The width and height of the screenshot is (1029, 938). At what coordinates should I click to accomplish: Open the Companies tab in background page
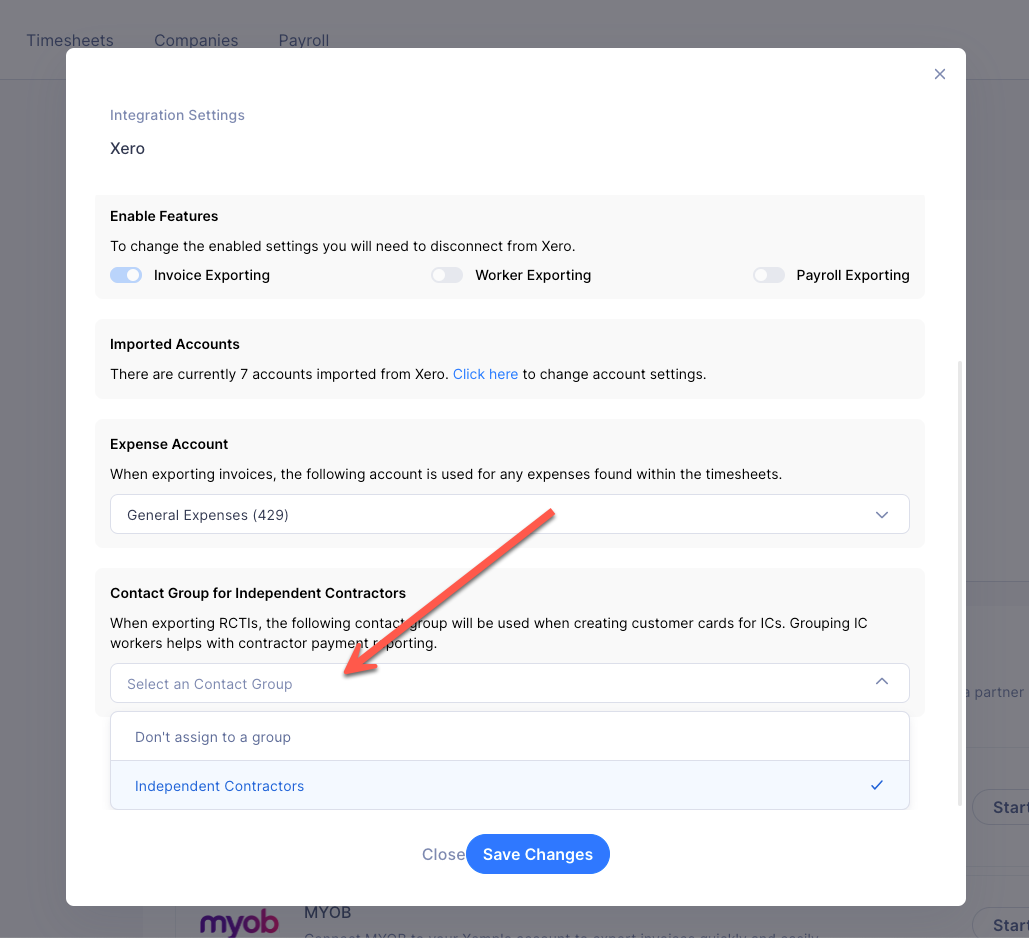coord(196,40)
